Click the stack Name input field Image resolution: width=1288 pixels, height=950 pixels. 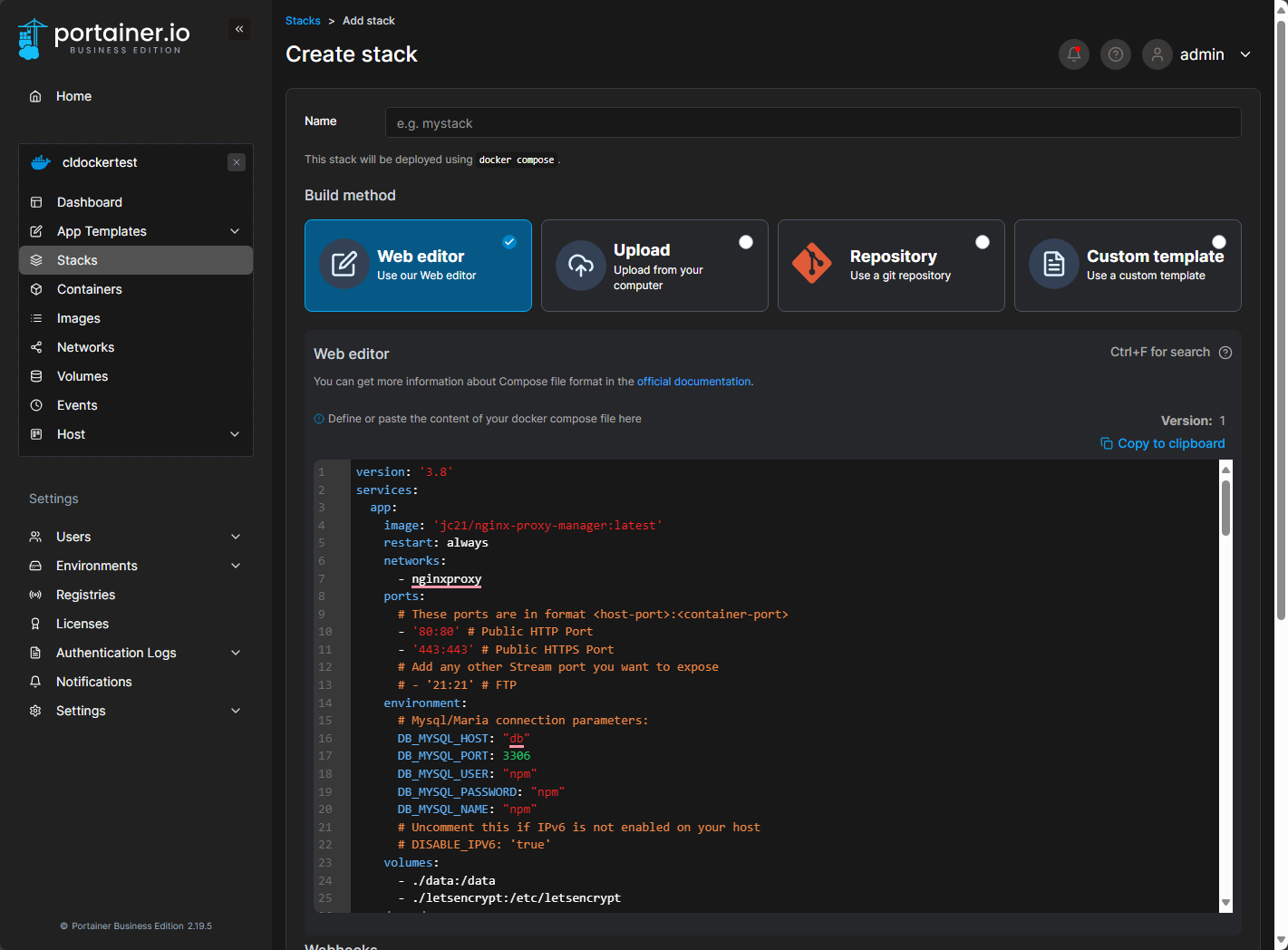pyautogui.click(x=812, y=122)
